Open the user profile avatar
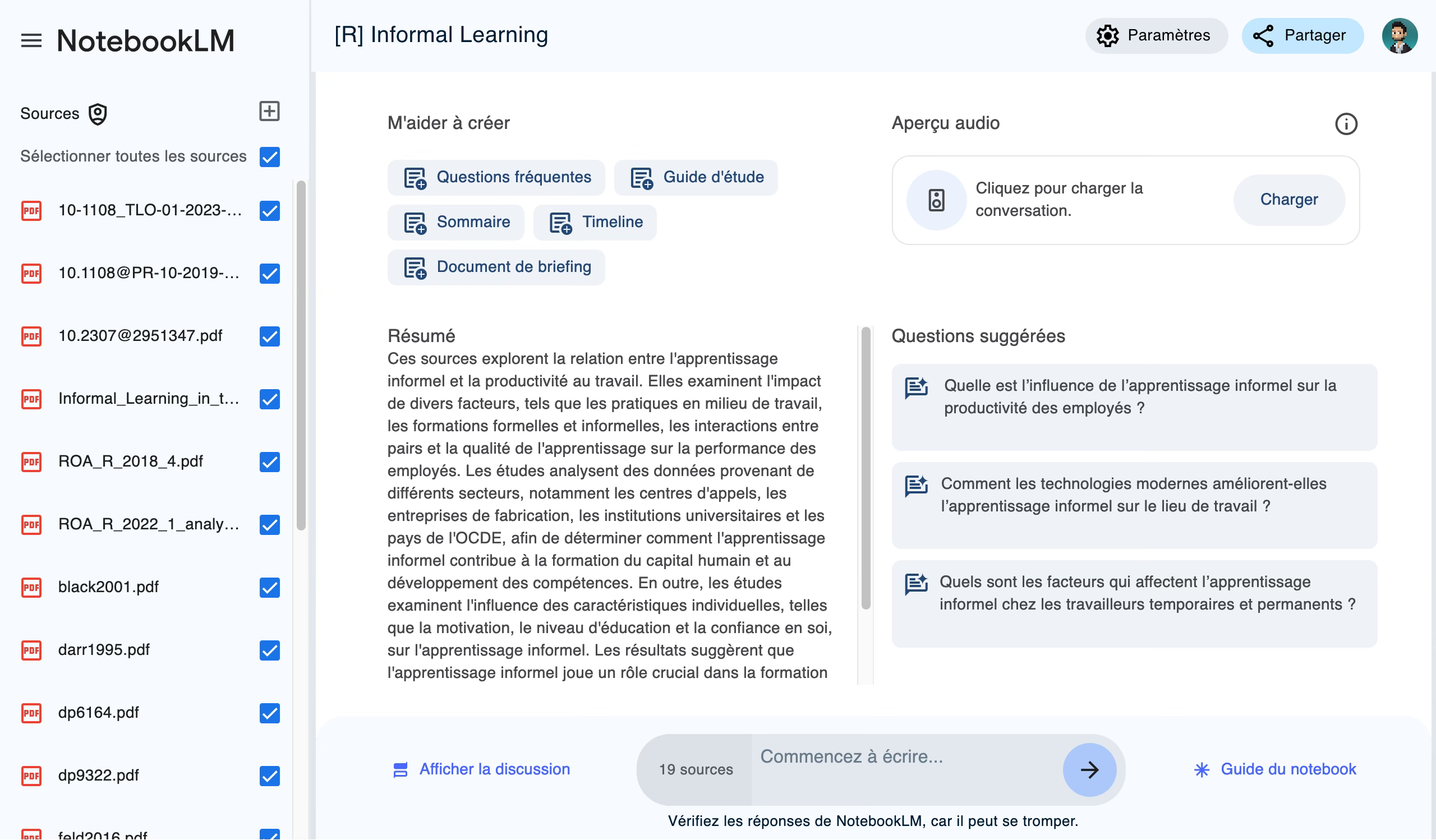The image size is (1436, 840). click(1399, 35)
